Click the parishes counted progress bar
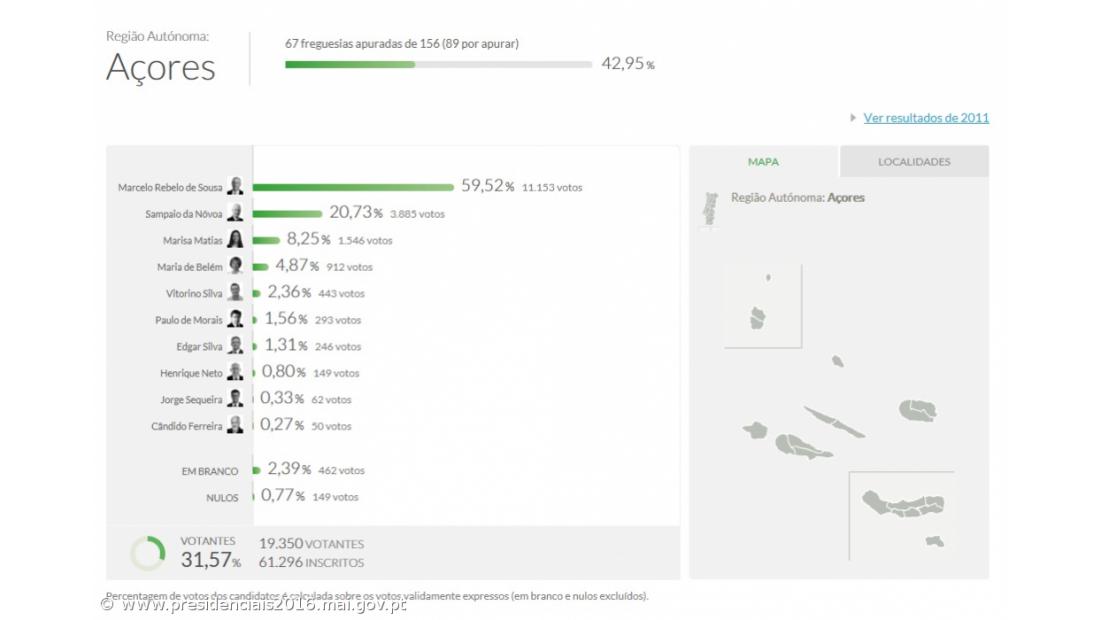1100x620 pixels. click(x=438, y=65)
